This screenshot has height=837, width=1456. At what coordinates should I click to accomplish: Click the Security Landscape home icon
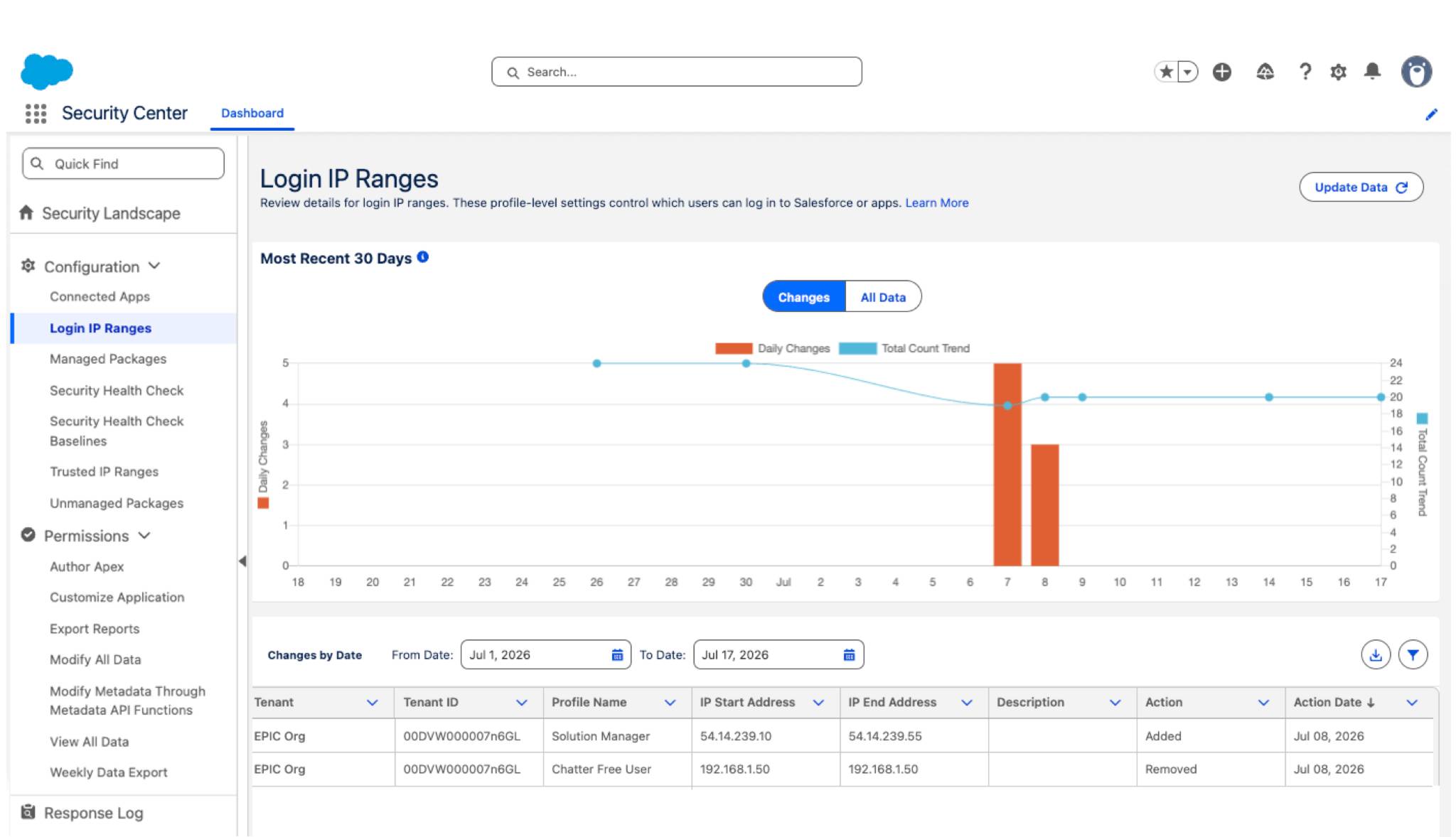(x=26, y=212)
